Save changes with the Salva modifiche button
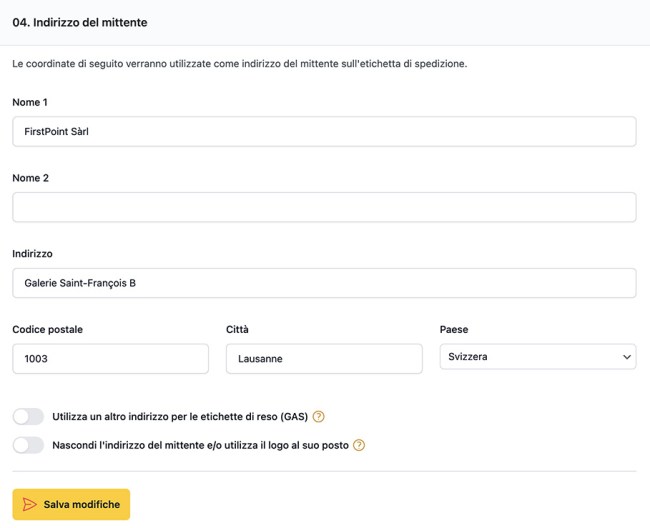 point(71,505)
